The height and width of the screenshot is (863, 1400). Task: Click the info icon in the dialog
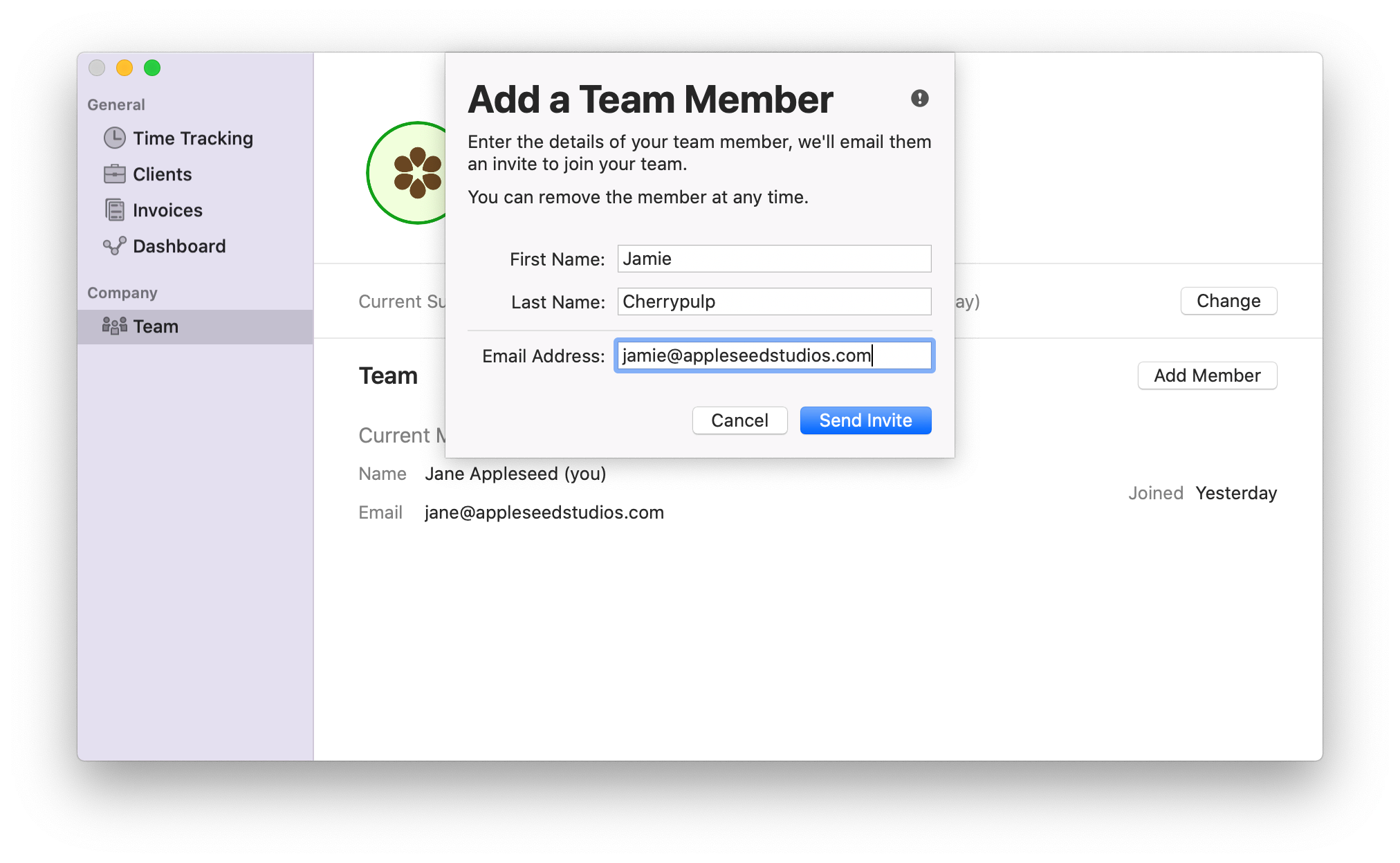pos(919,99)
